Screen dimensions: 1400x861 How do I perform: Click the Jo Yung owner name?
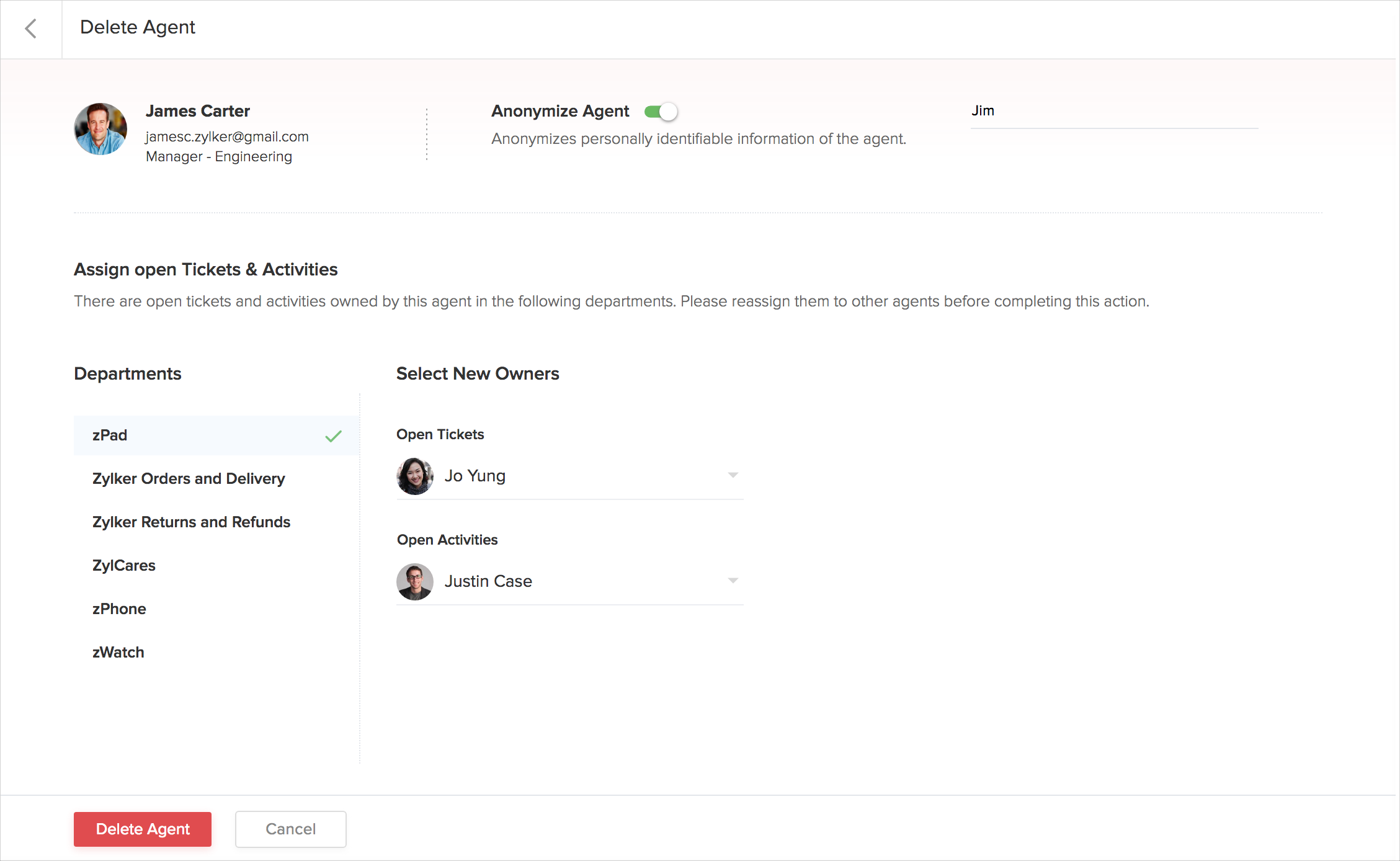(475, 476)
